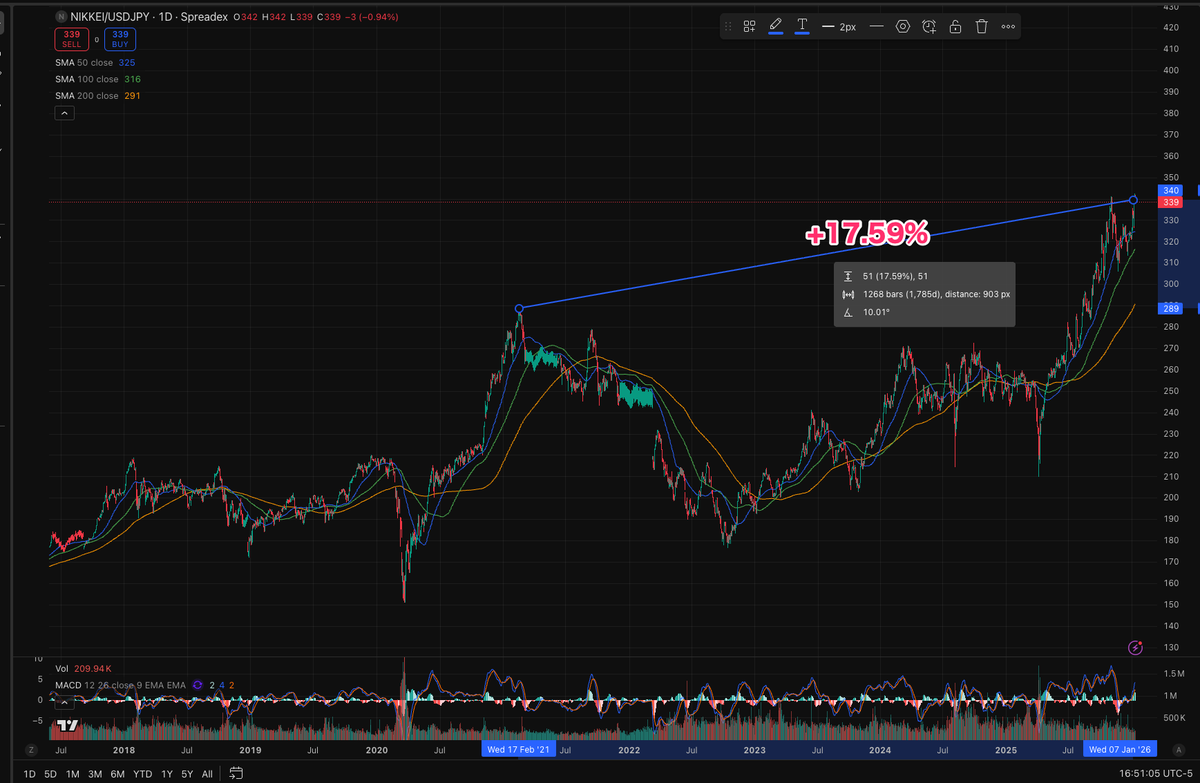Click the blue 340 price axis label
Screen dimensions: 1200x783
click(x=1171, y=190)
